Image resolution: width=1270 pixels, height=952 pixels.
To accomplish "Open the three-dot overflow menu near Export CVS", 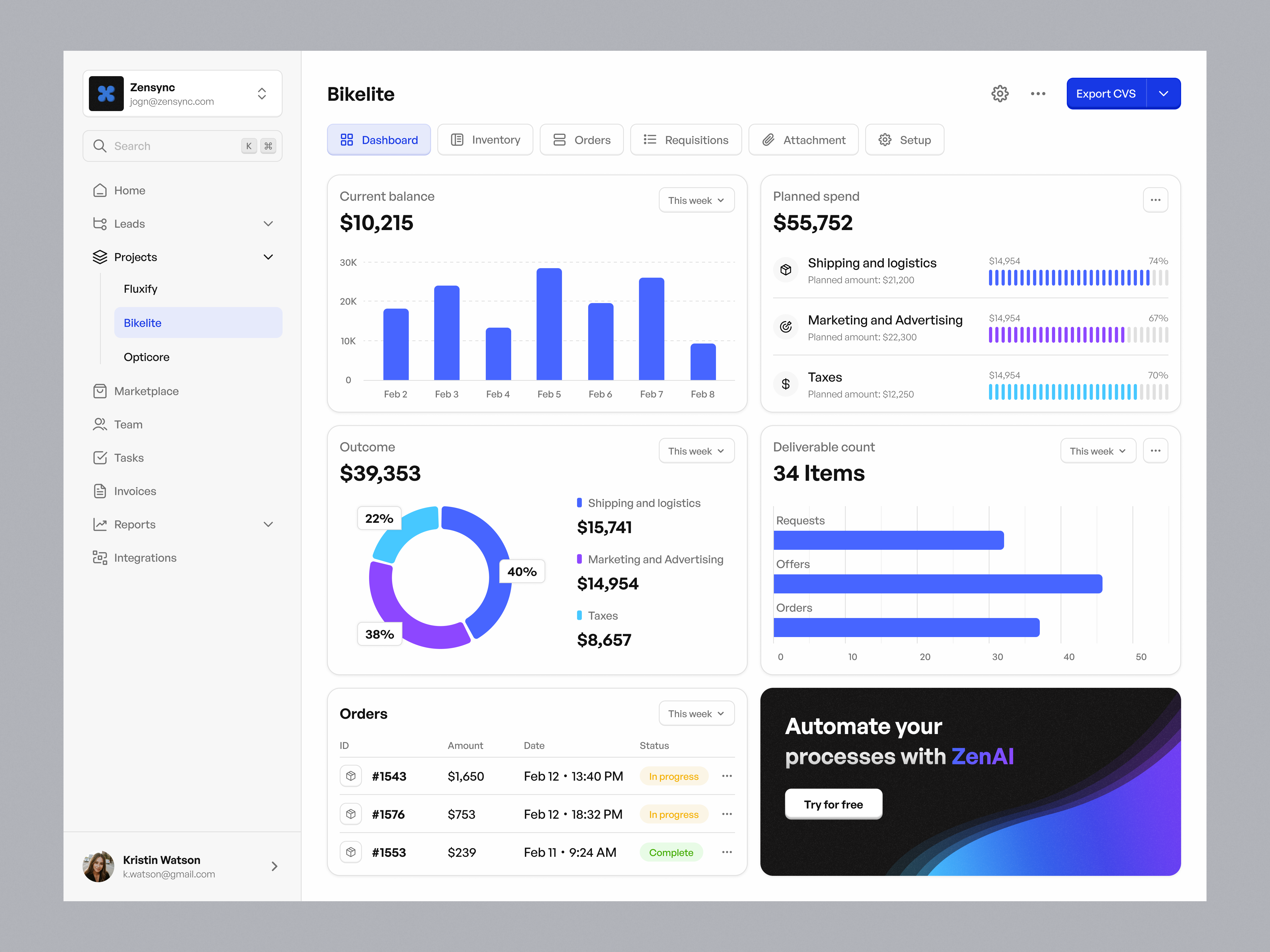I will tap(1038, 94).
